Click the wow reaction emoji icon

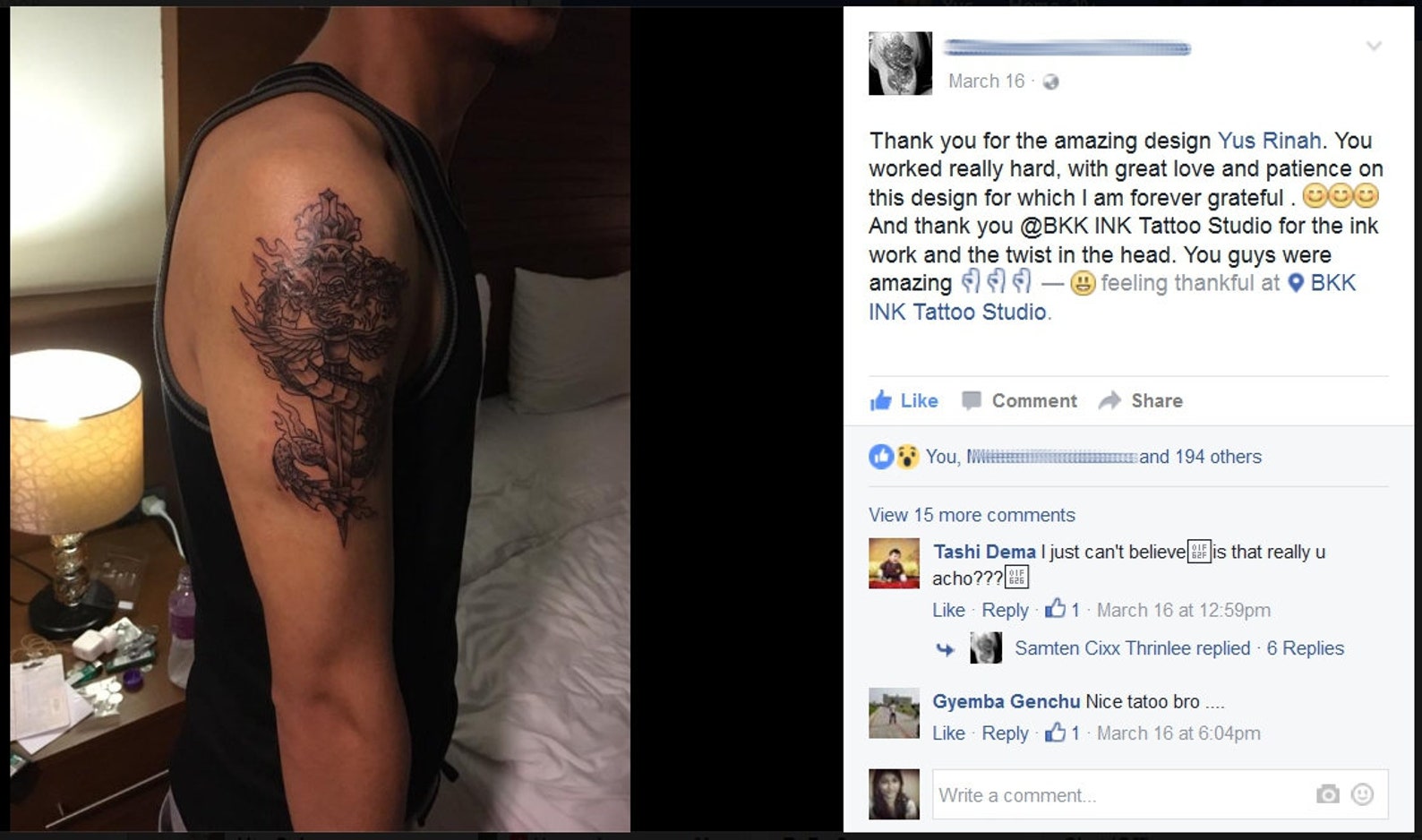[x=907, y=457]
